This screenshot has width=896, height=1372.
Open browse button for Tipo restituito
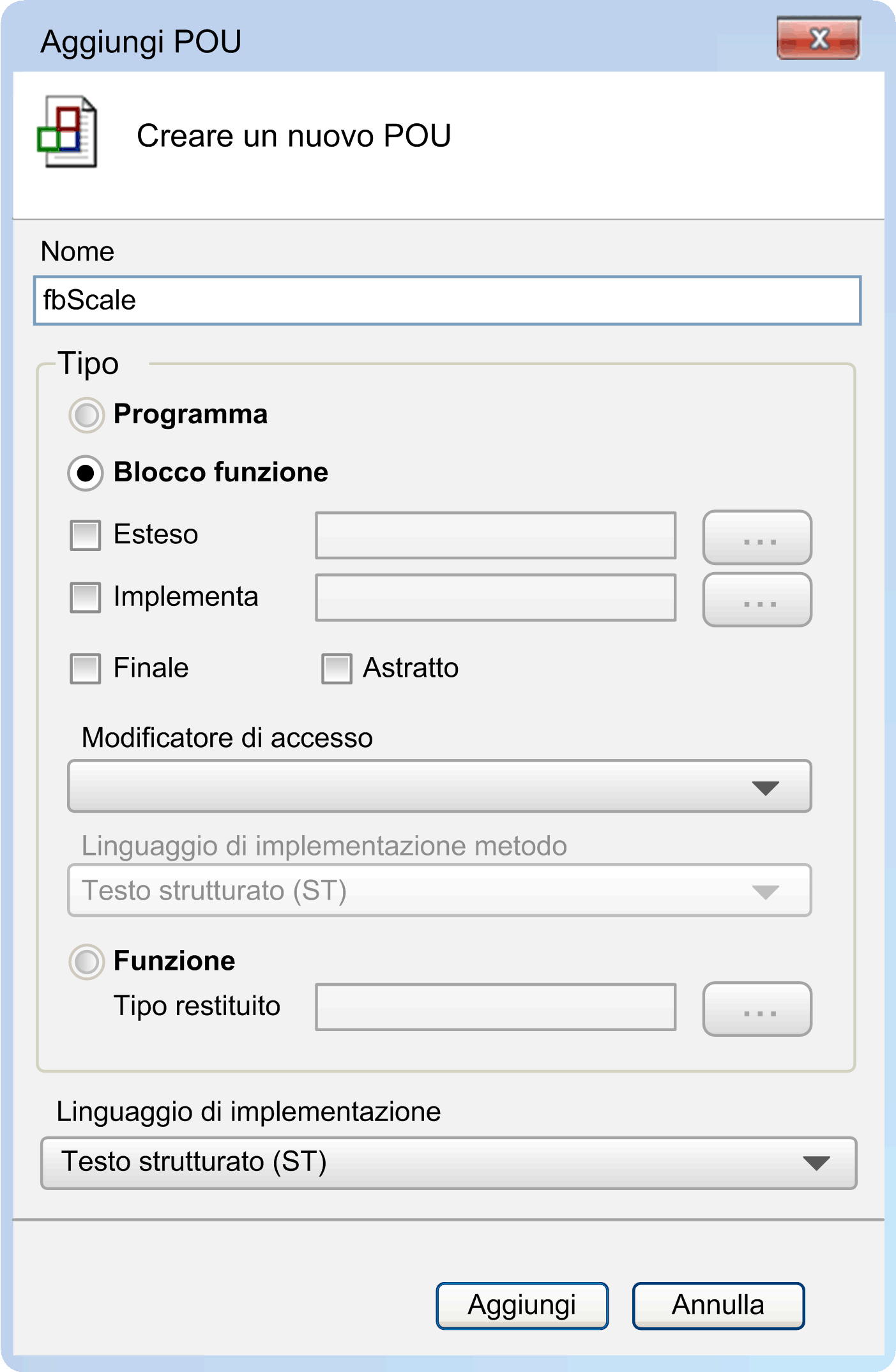pos(757,1009)
